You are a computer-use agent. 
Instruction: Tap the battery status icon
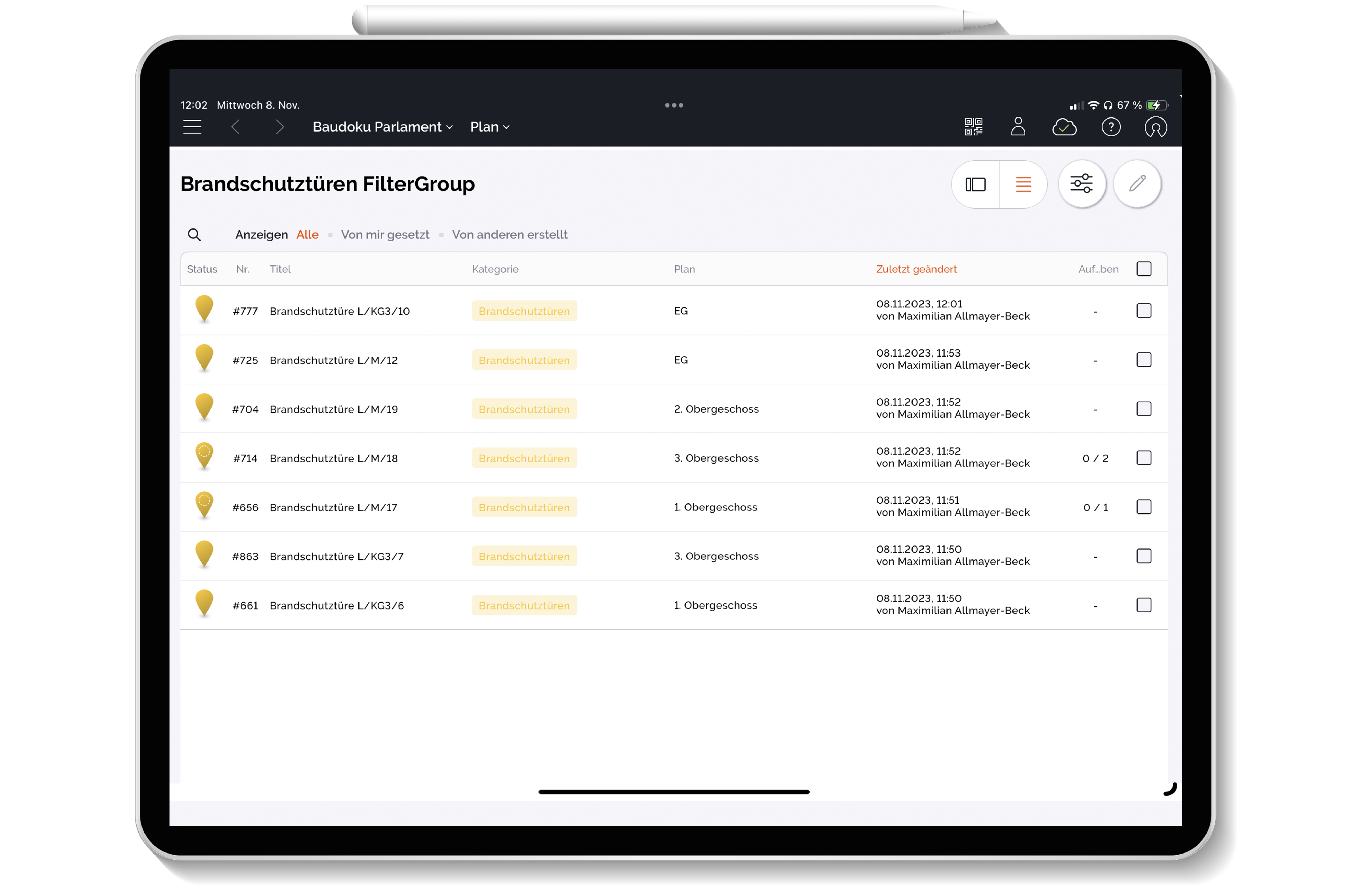pyautogui.click(x=1156, y=105)
